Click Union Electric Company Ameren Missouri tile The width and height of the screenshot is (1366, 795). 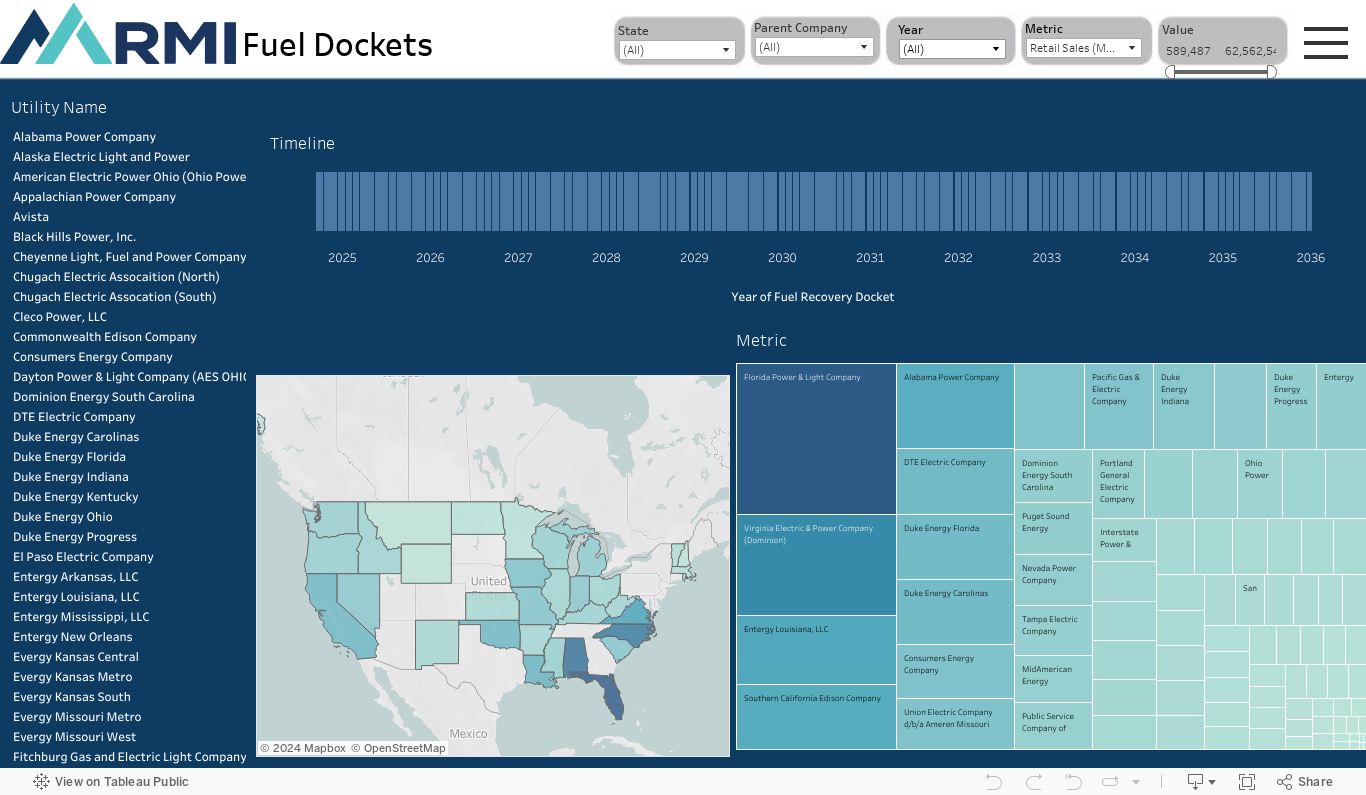point(956,724)
